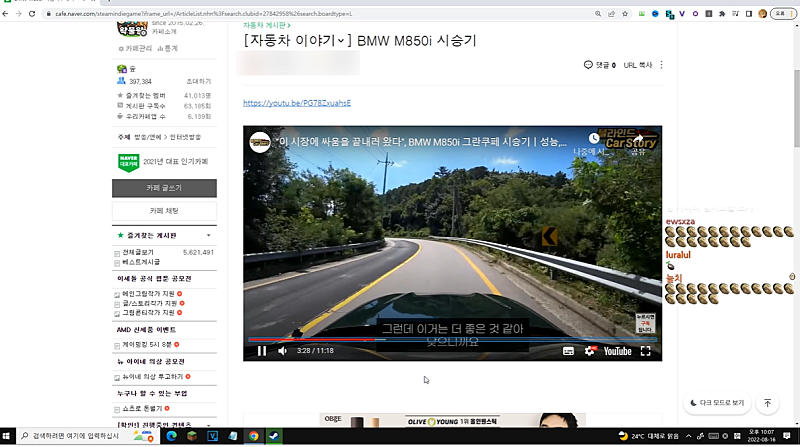
Task: Expand the bottom sidebar section arrow
Action: tap(209, 425)
